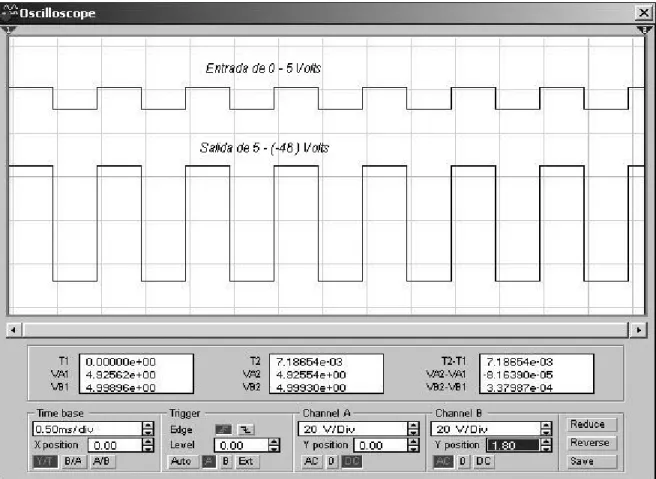656x479 pixels.
Task: Set trigger mode to Auto
Action: (181, 461)
